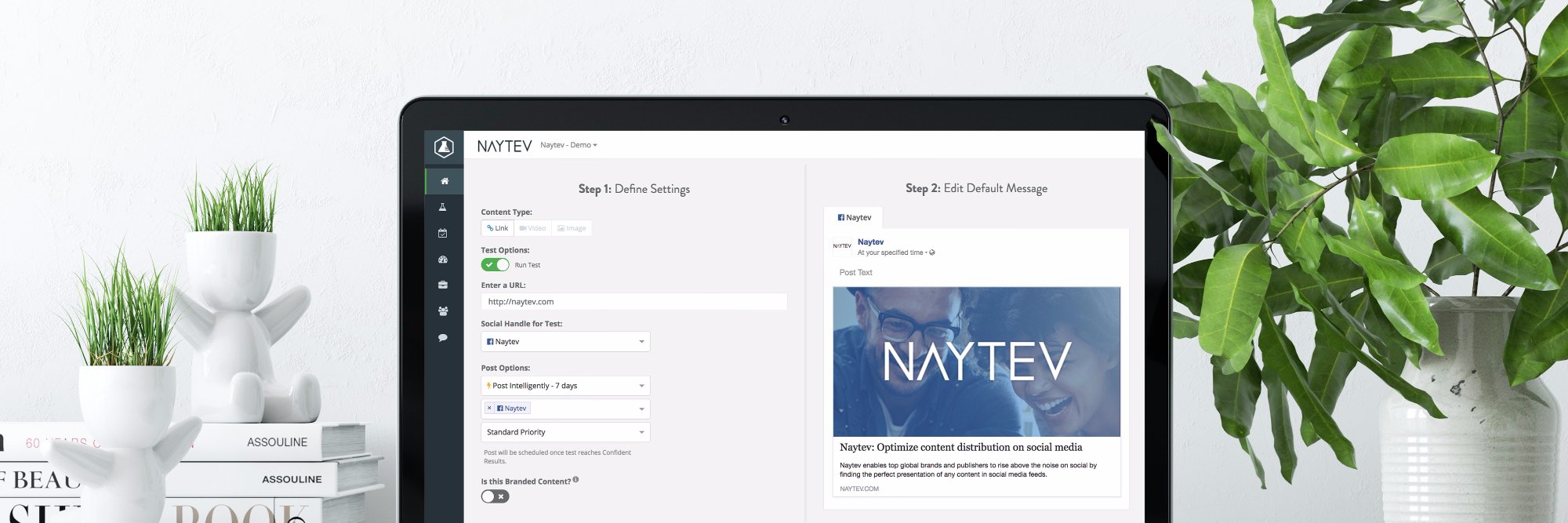This screenshot has width=1568, height=523.
Task: Expand Post Intelligently - 7 days dropdown
Action: point(565,386)
